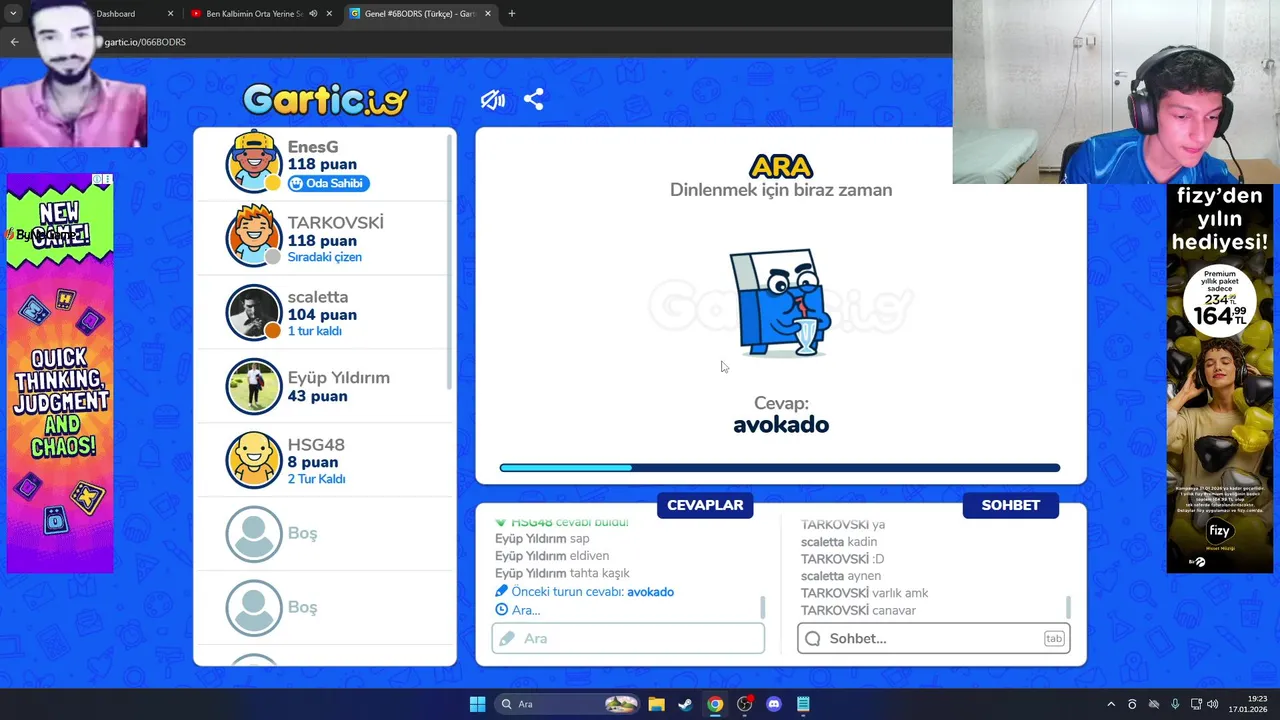1280x720 pixels.
Task: Select TARKOVSKİ player avatar
Action: (254, 237)
